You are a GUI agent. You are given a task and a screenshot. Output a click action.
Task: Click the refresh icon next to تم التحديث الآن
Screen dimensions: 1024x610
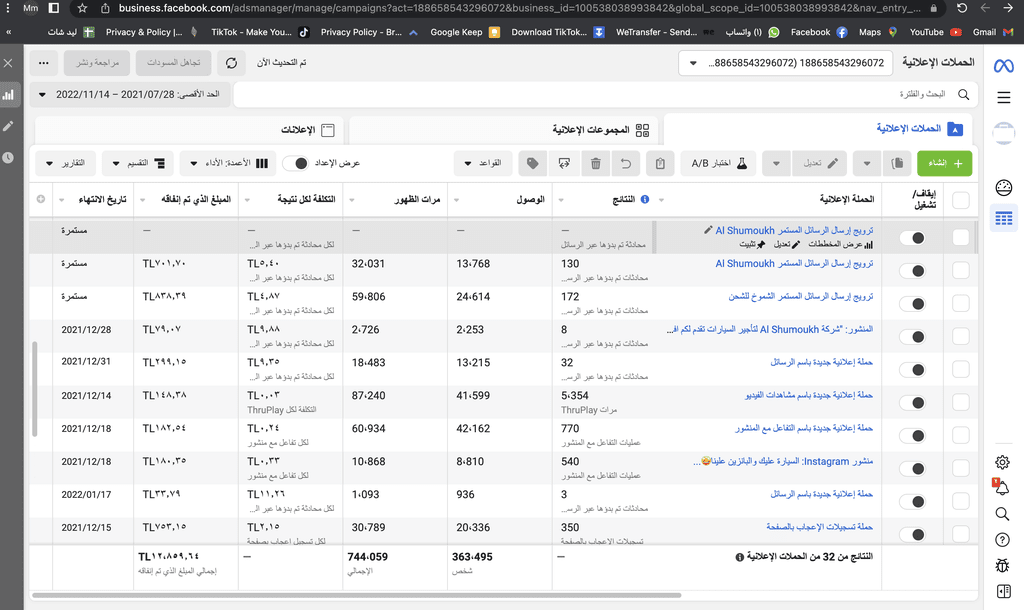click(231, 63)
